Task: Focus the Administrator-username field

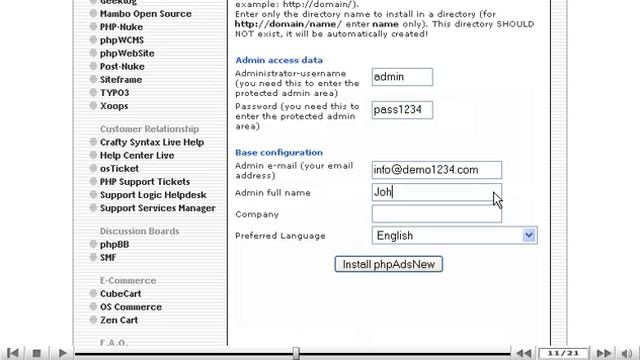Action: click(x=402, y=77)
